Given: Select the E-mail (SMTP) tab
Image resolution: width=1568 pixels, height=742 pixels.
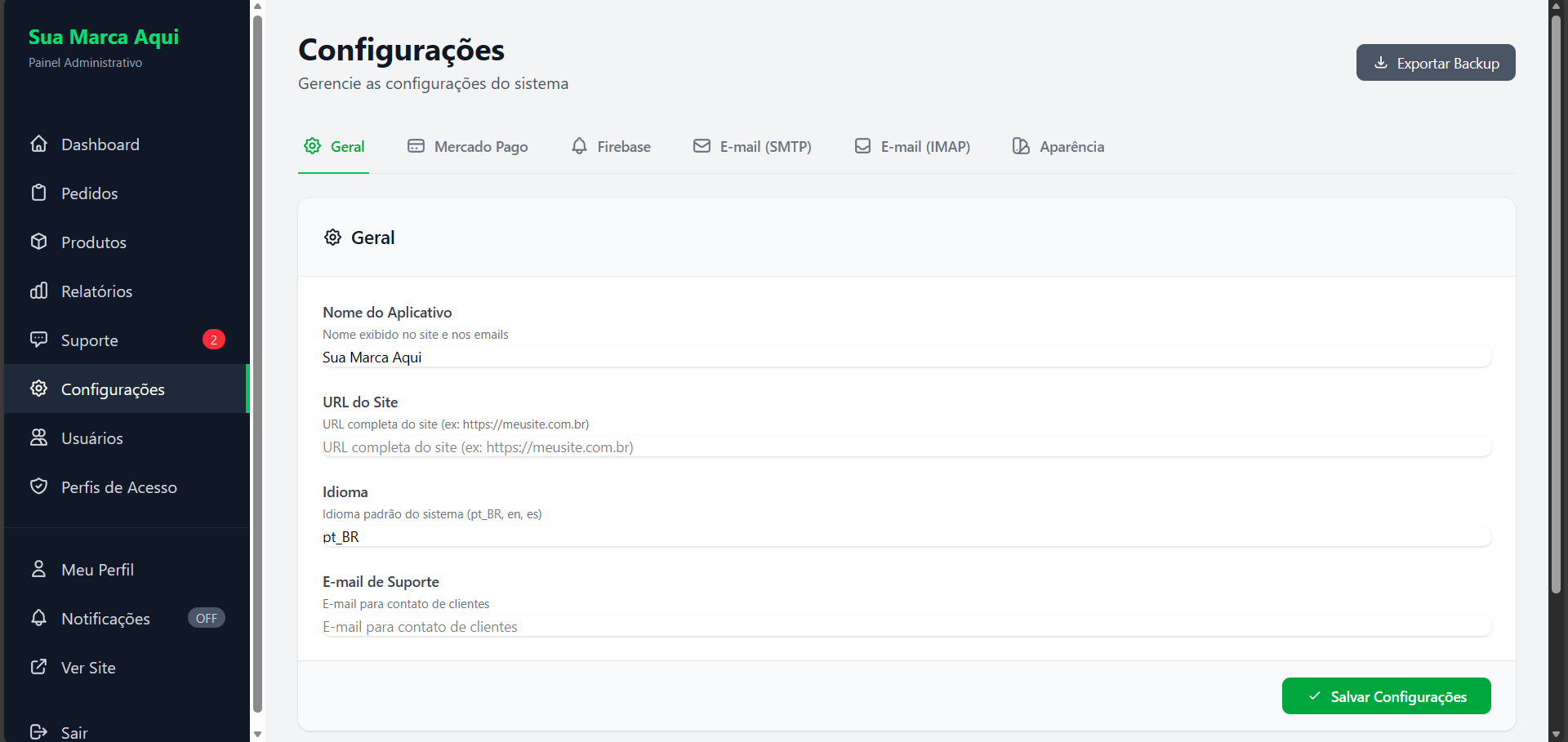Looking at the screenshot, I should coord(752,147).
